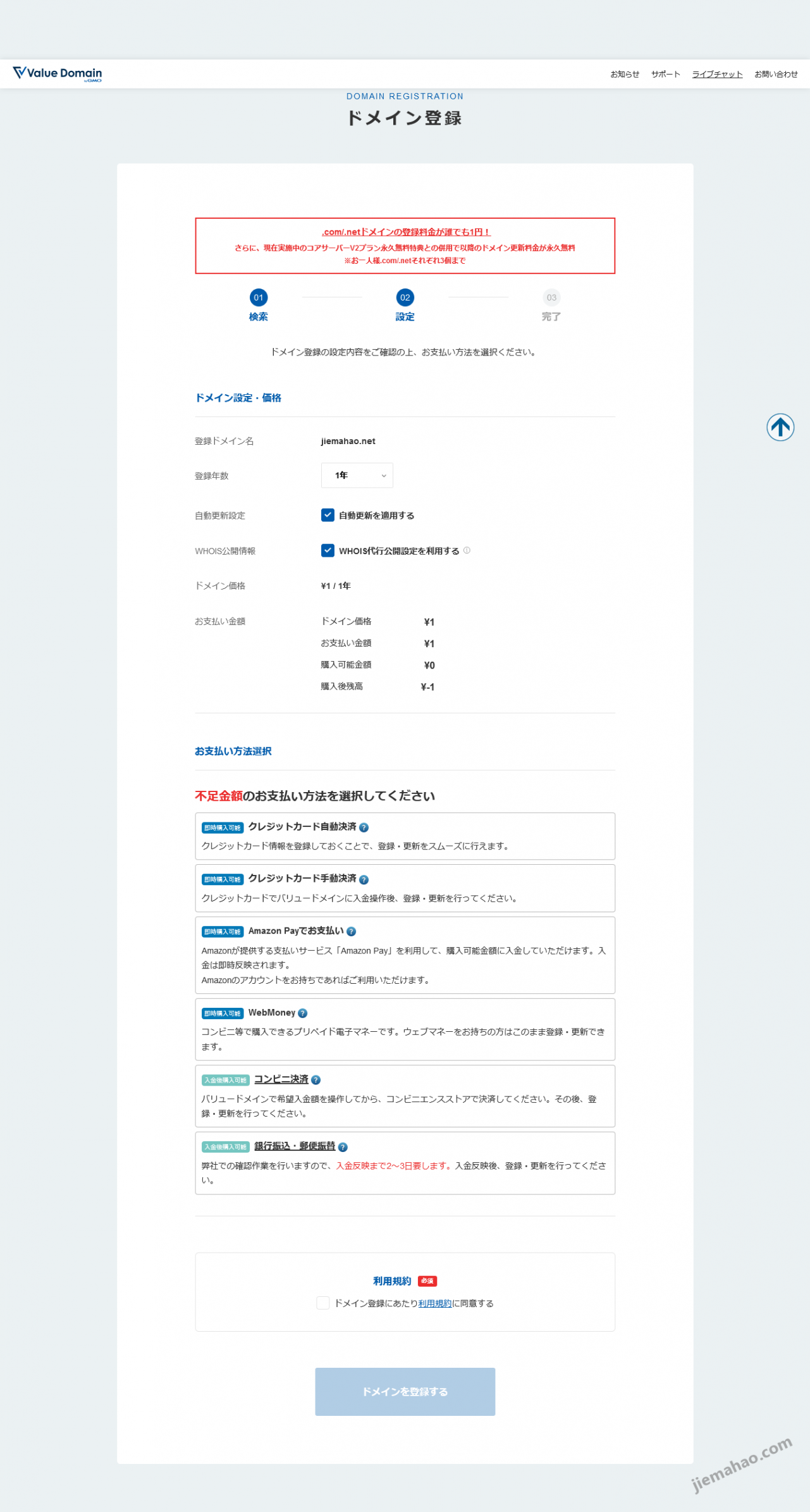Select クレジットカード自動決済 payment option
The image size is (810, 1512).
(x=405, y=836)
